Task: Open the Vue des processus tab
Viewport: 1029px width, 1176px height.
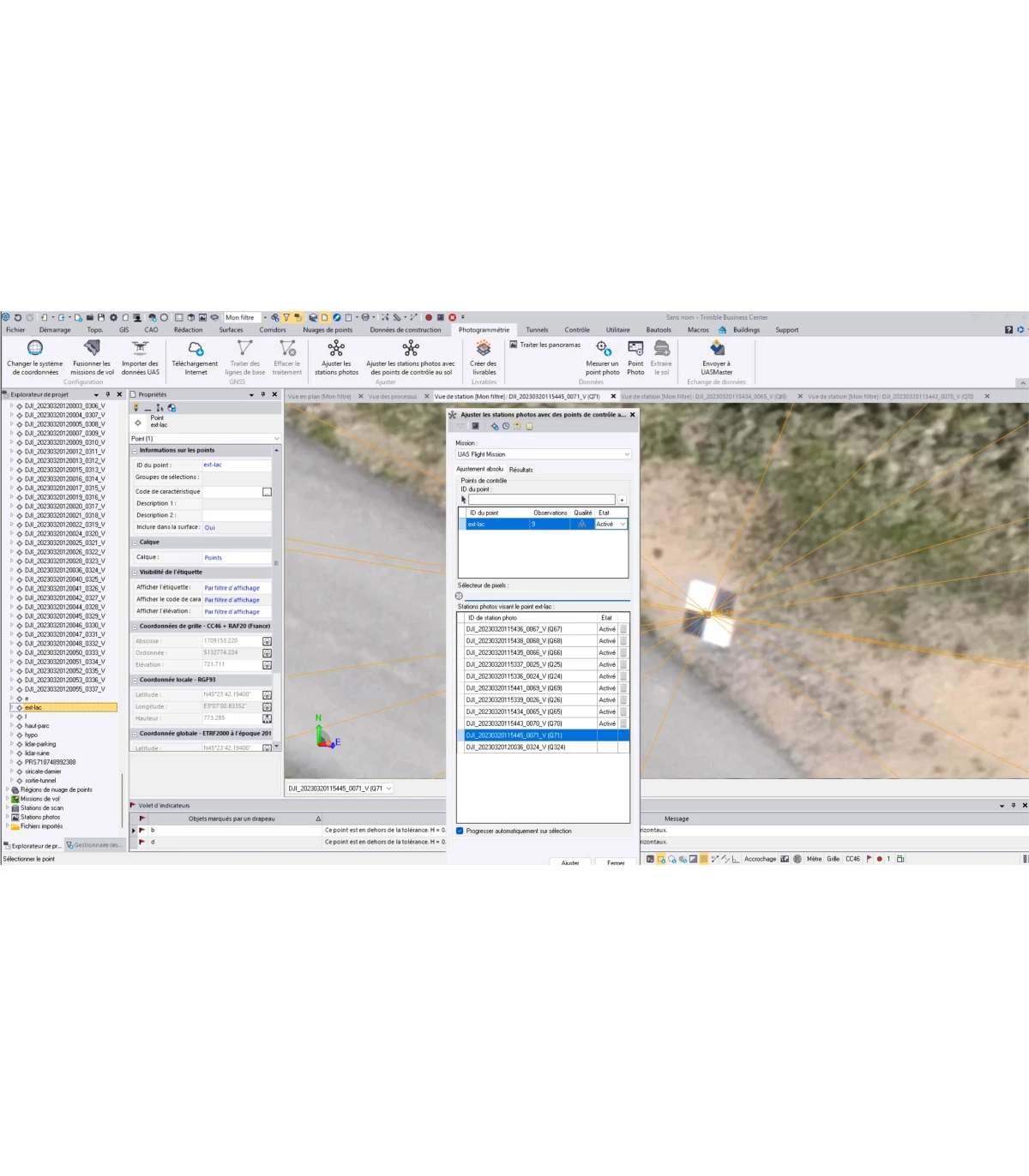Action: coord(393,396)
